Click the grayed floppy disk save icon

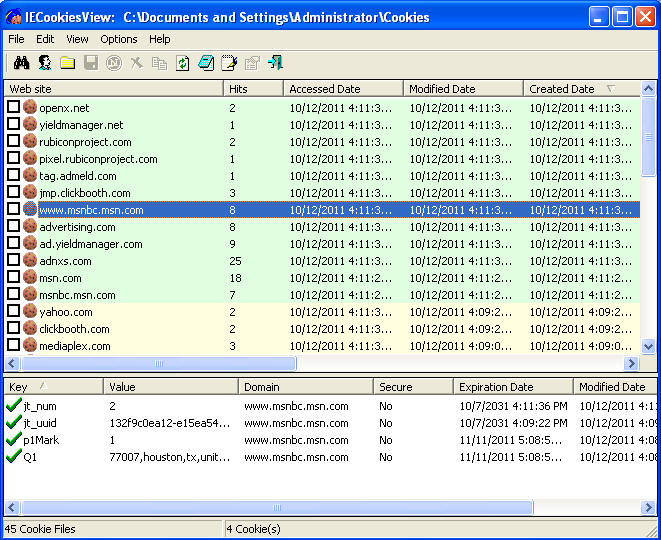pyautogui.click(x=91, y=63)
